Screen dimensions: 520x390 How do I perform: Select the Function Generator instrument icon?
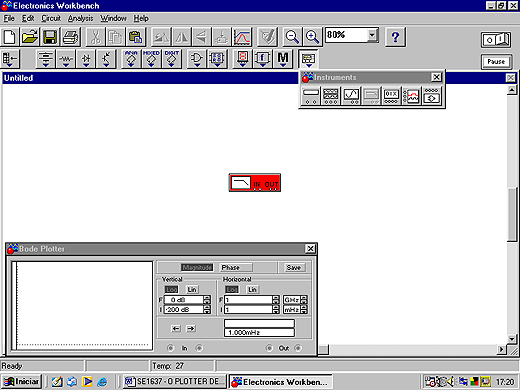(x=331, y=96)
